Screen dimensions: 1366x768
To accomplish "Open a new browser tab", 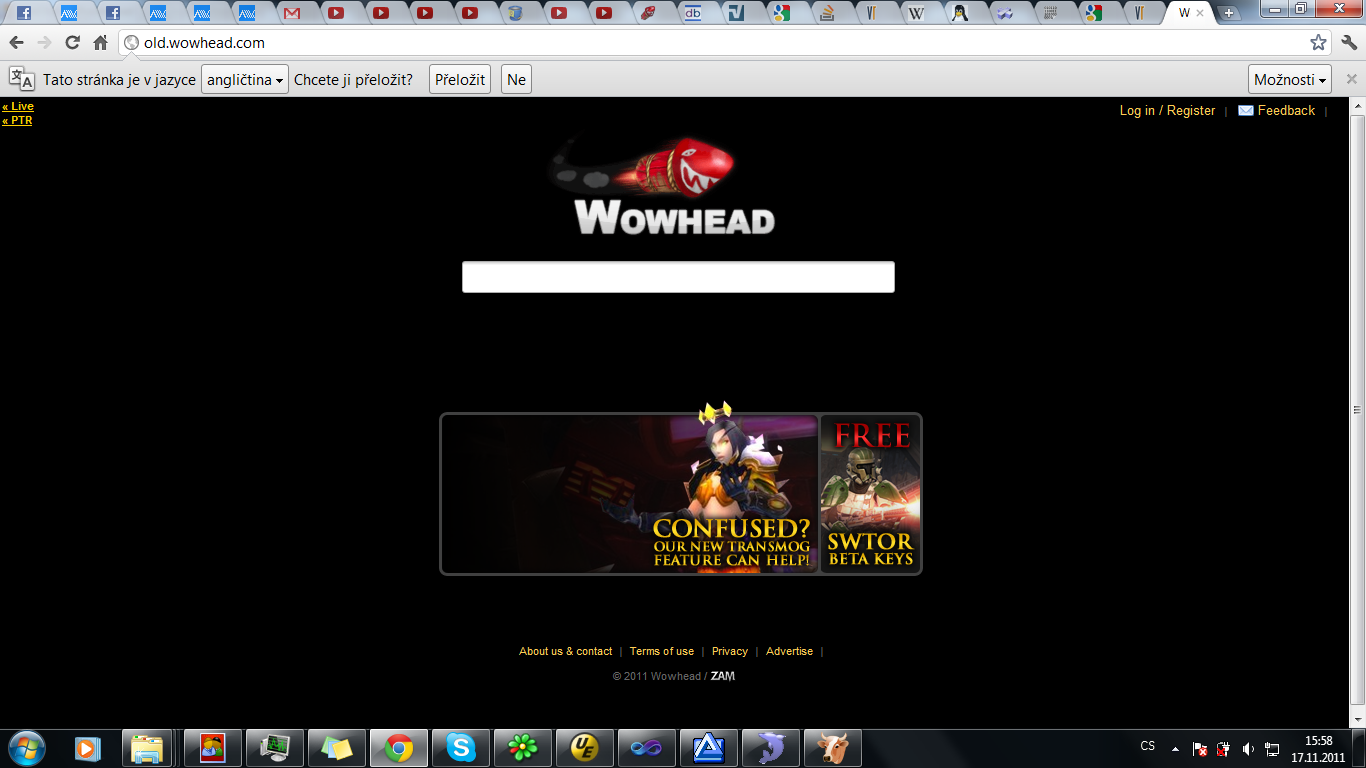I will click(x=1229, y=14).
